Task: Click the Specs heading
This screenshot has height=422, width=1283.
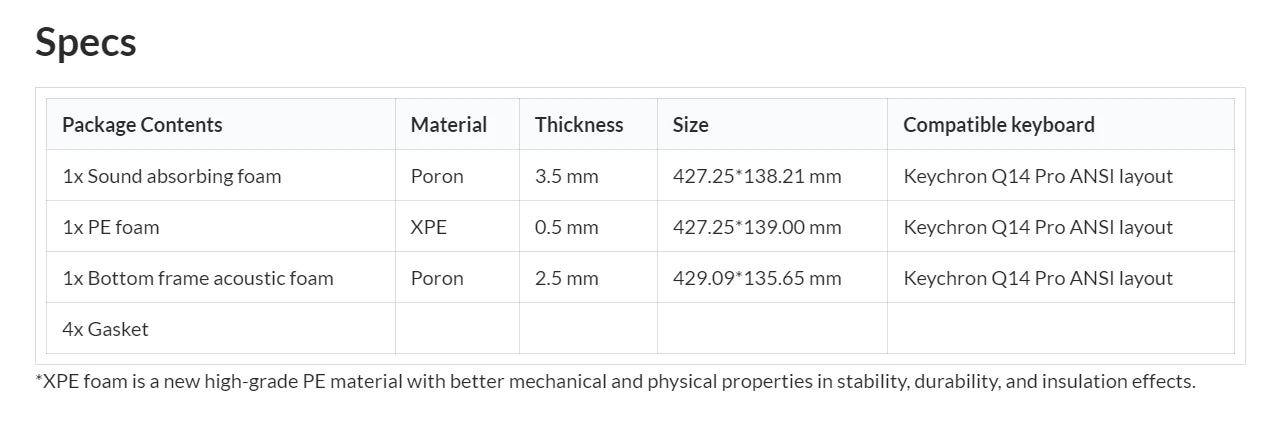Action: tap(86, 42)
